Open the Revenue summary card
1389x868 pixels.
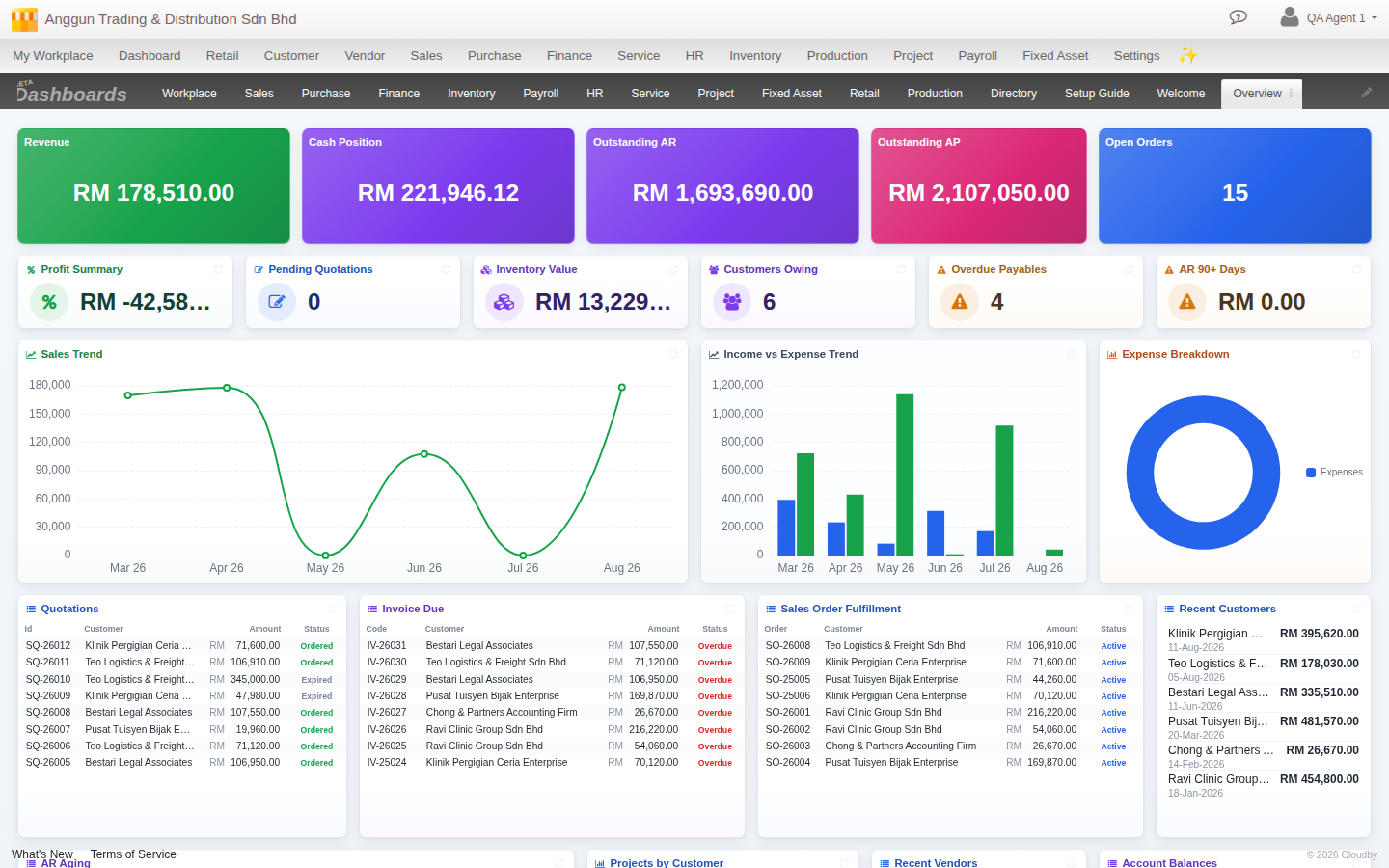point(153,186)
